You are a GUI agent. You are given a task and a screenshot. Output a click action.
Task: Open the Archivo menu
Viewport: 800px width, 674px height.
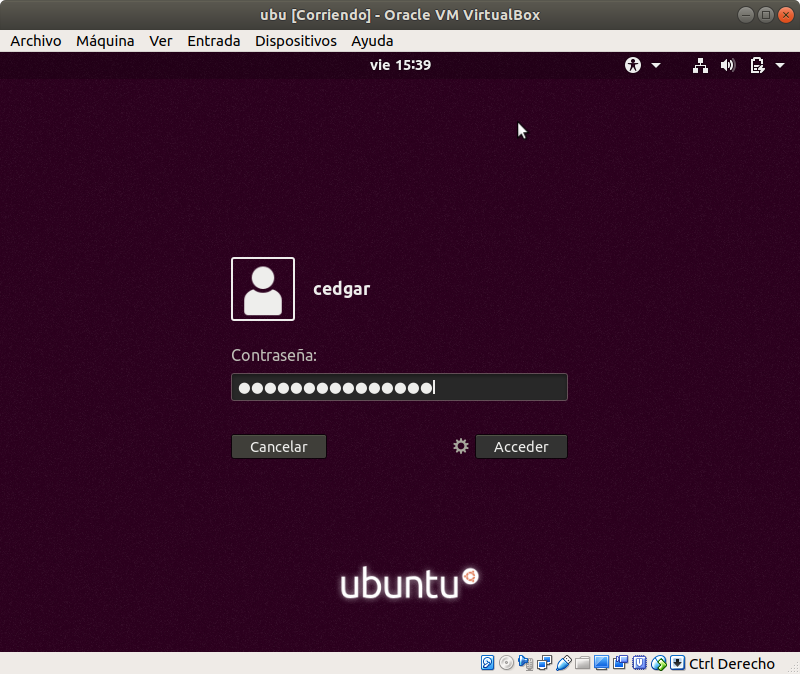point(35,41)
